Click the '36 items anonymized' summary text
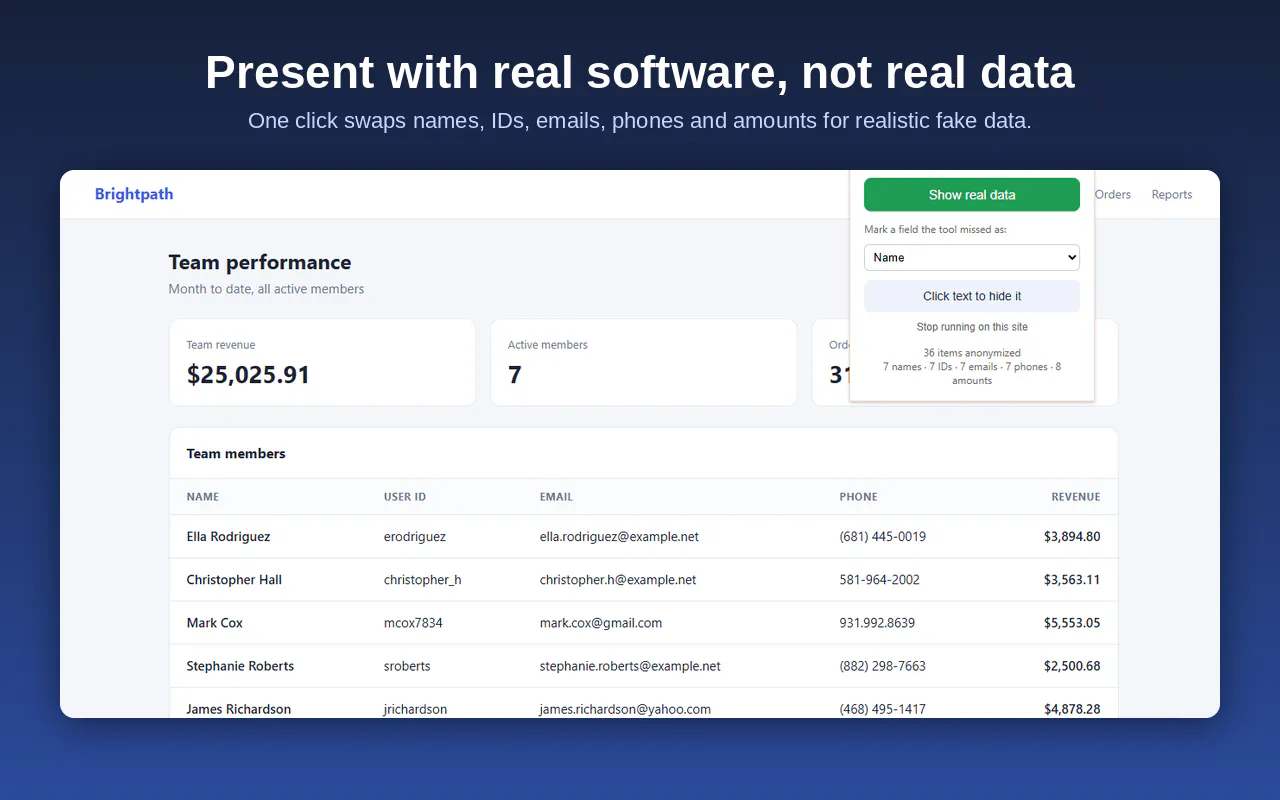1280x800 pixels. (x=972, y=353)
